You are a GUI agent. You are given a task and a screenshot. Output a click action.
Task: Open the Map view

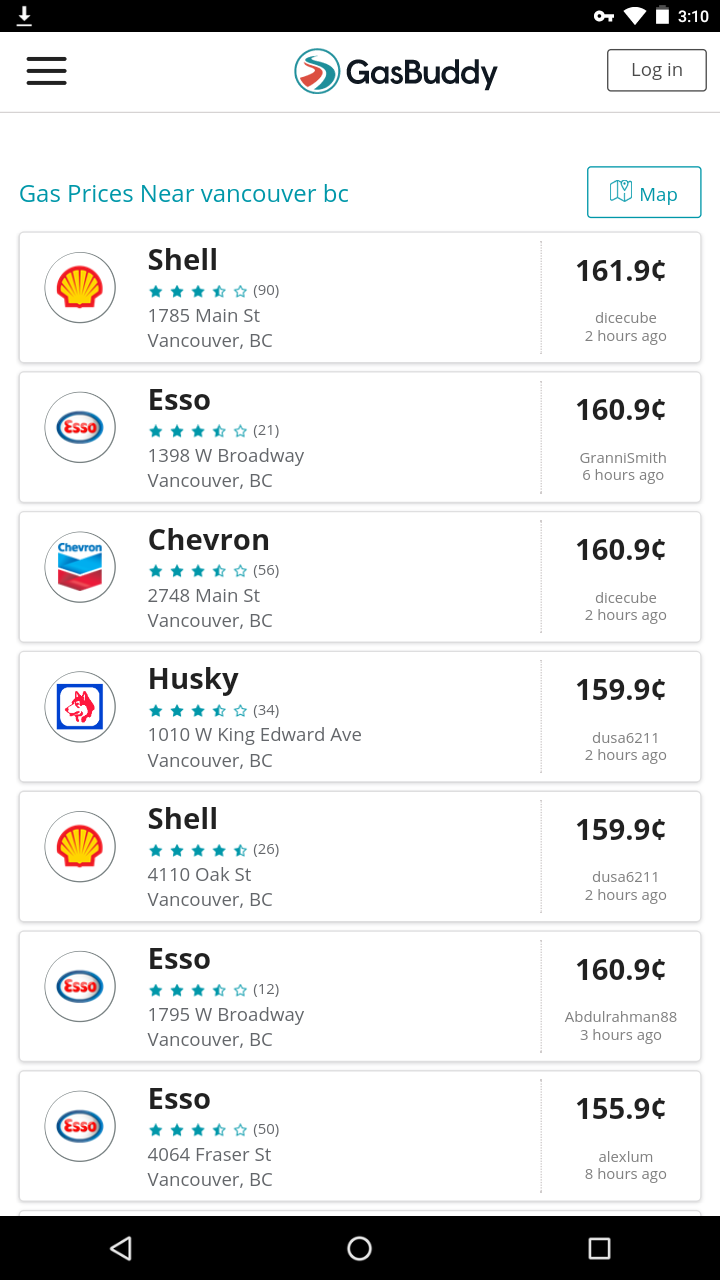[x=644, y=193]
